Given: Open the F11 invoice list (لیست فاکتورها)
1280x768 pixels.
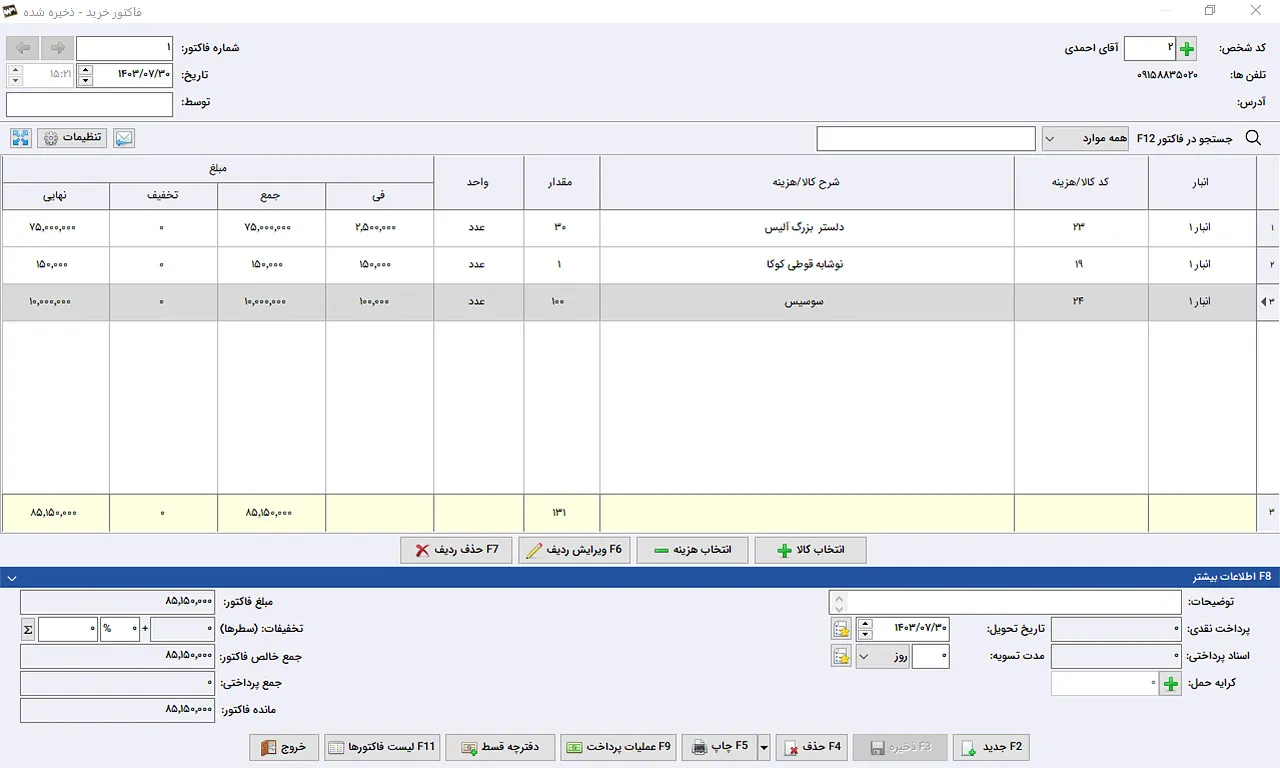Looking at the screenshot, I should pyautogui.click(x=382, y=747).
